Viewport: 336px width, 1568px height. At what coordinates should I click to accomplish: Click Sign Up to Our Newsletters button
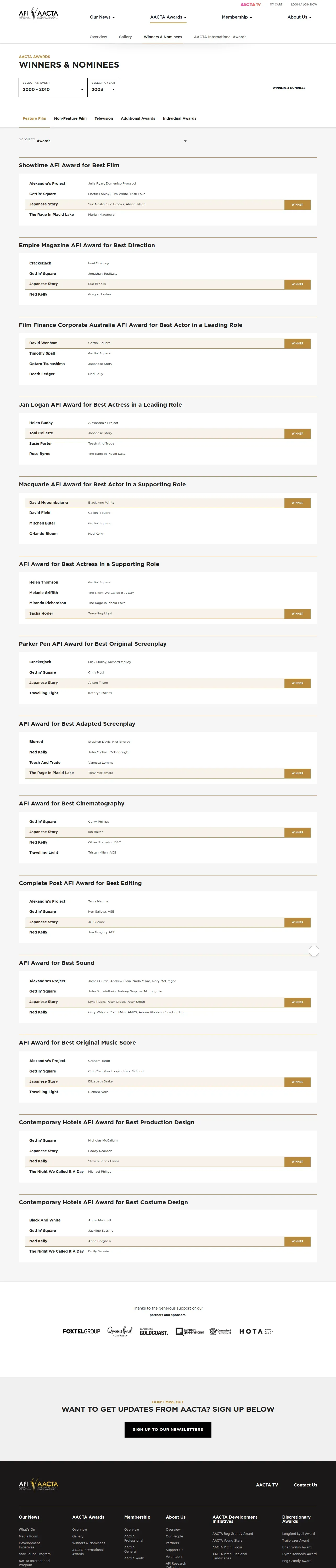168,1429
